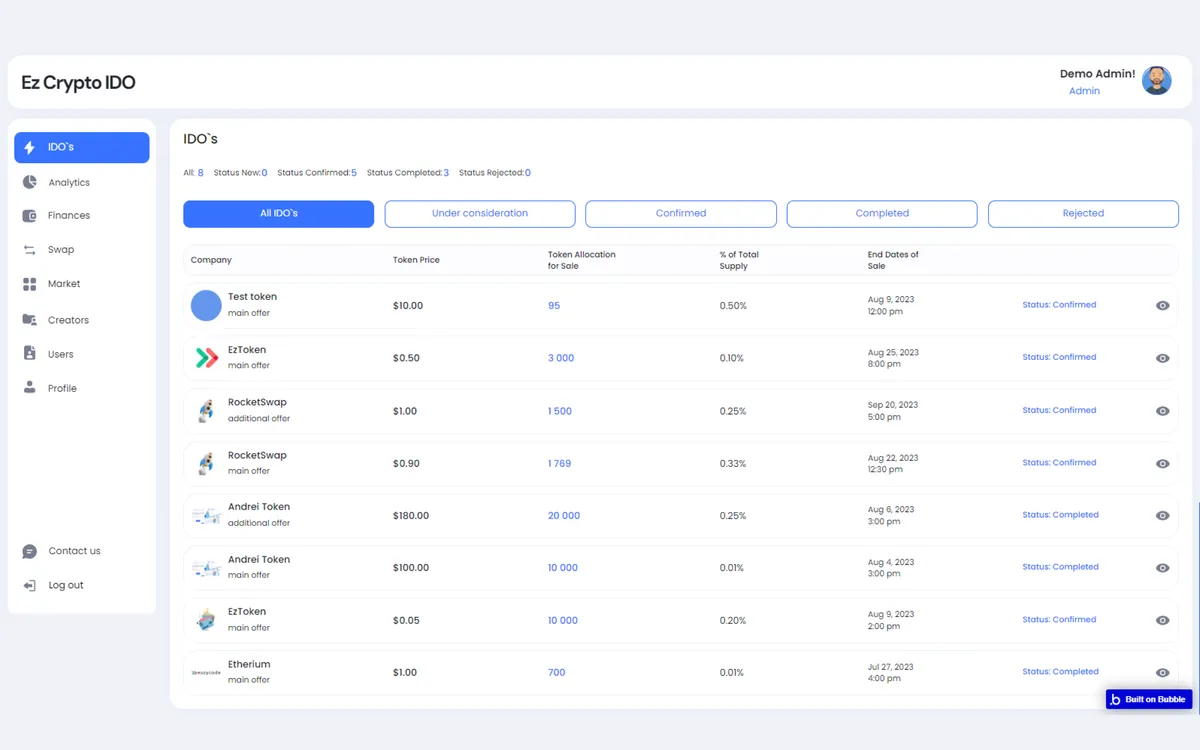1200x750 pixels.
Task: Click the Profile person icon
Action: (x=29, y=388)
